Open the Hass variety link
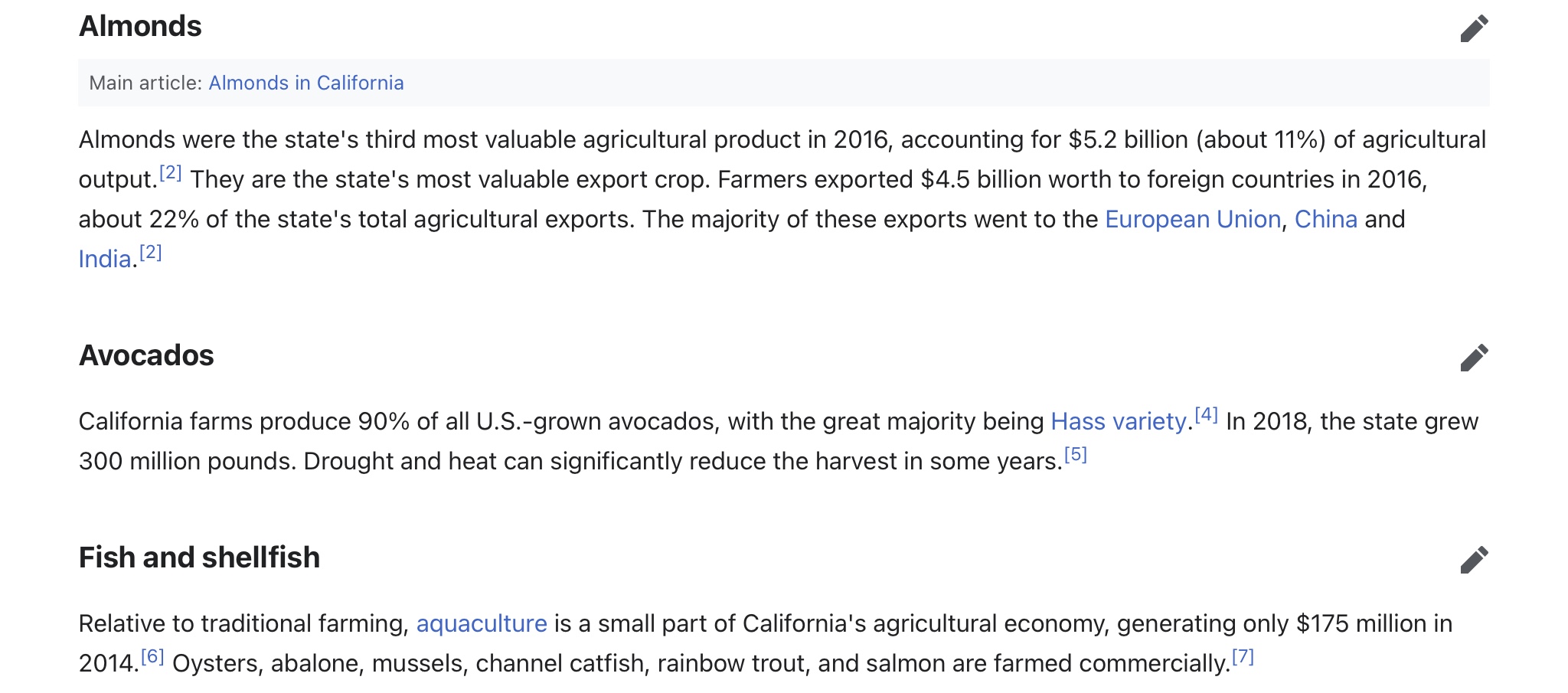 coord(1119,421)
